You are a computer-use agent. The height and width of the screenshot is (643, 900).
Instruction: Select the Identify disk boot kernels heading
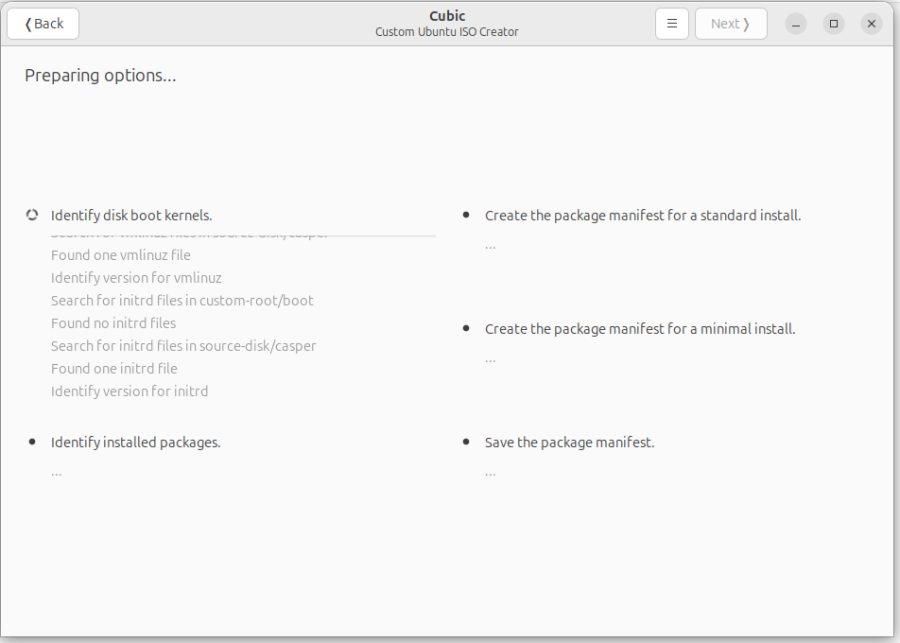coord(131,215)
